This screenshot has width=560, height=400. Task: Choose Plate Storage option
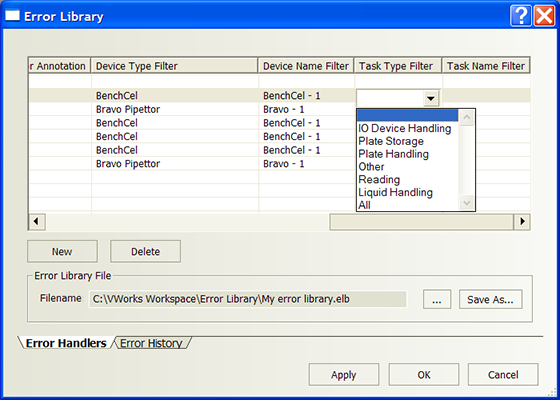[391, 141]
